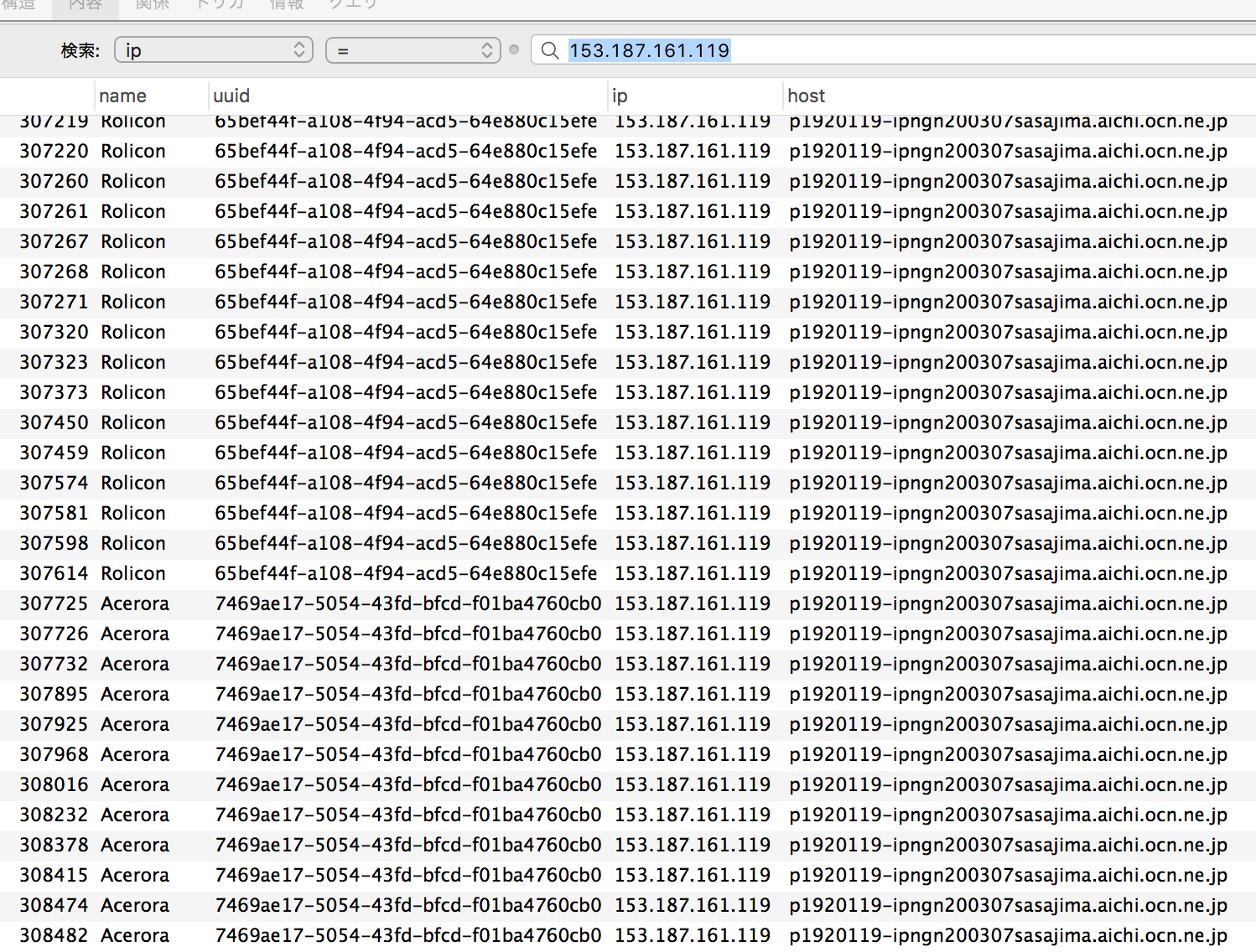Viewport: 1256px width, 952px height.
Task: Click the host cell in row 308016
Action: [1008, 784]
